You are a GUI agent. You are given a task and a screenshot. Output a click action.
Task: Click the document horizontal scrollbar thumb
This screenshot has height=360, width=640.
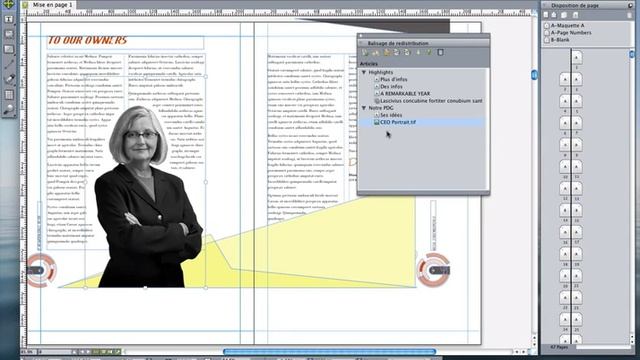point(330,351)
